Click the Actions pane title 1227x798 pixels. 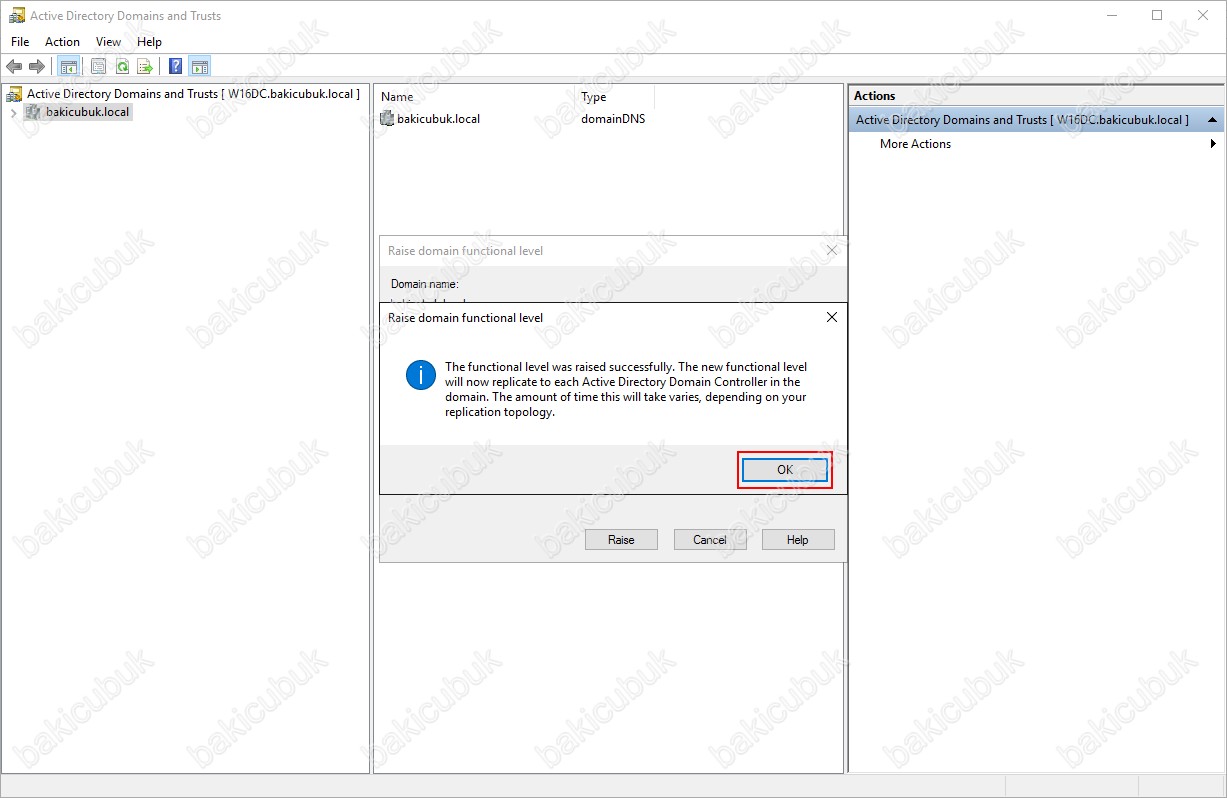(874, 96)
